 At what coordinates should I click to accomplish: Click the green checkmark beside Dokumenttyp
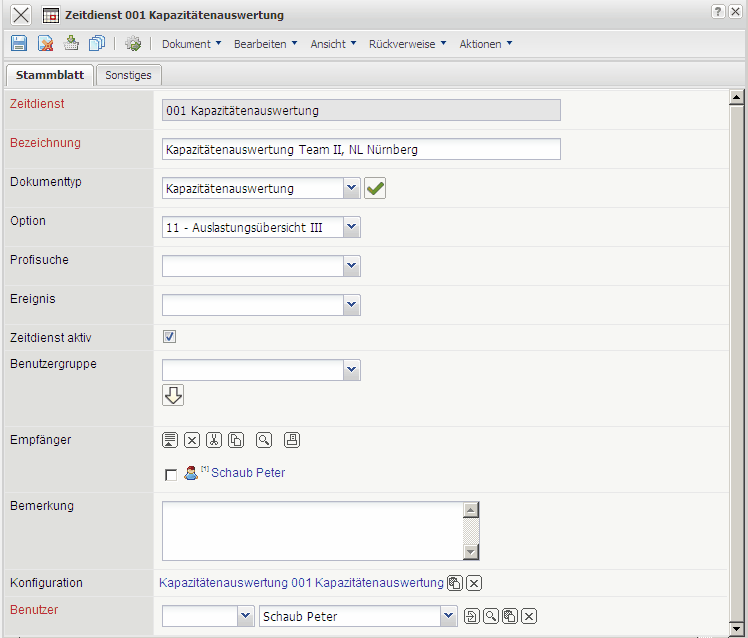pos(375,188)
